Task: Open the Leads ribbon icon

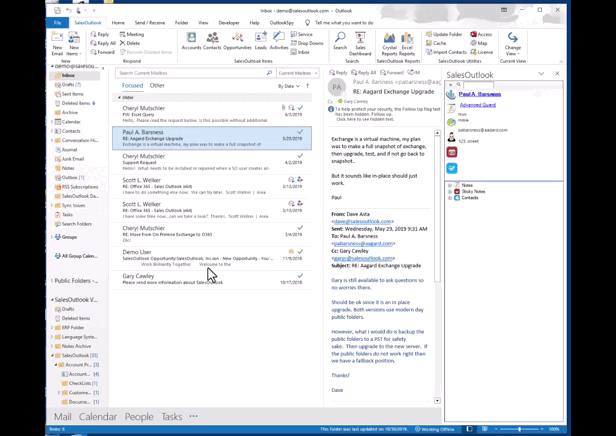Action: (261, 41)
